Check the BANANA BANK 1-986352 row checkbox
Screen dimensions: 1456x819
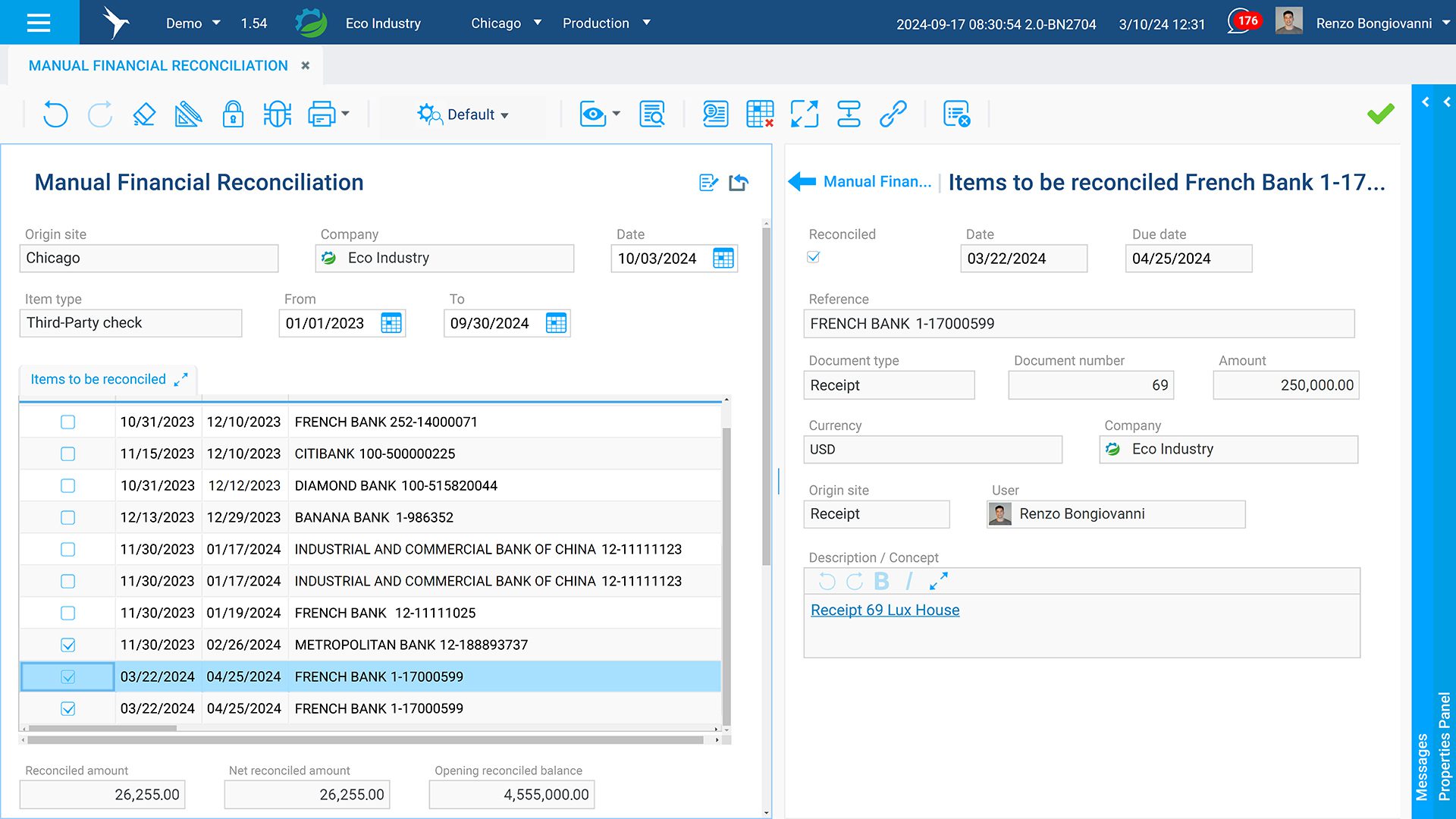(67, 518)
